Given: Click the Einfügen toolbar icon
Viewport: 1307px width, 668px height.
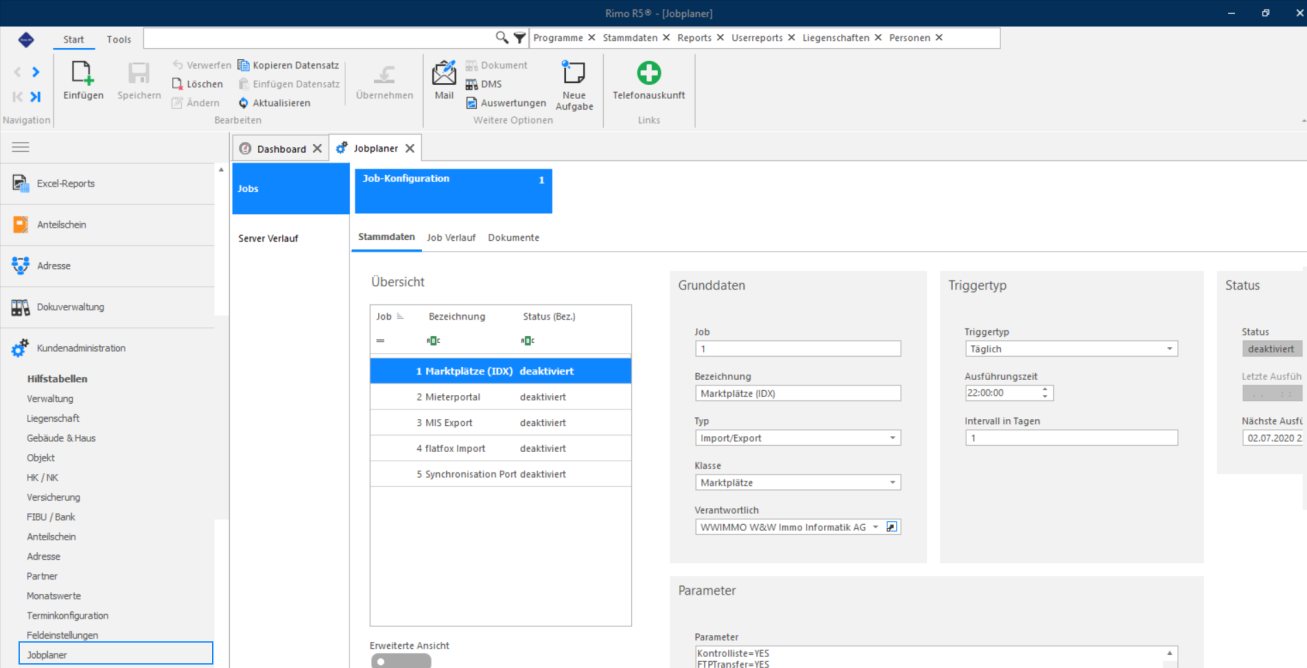Looking at the screenshot, I should point(83,73).
